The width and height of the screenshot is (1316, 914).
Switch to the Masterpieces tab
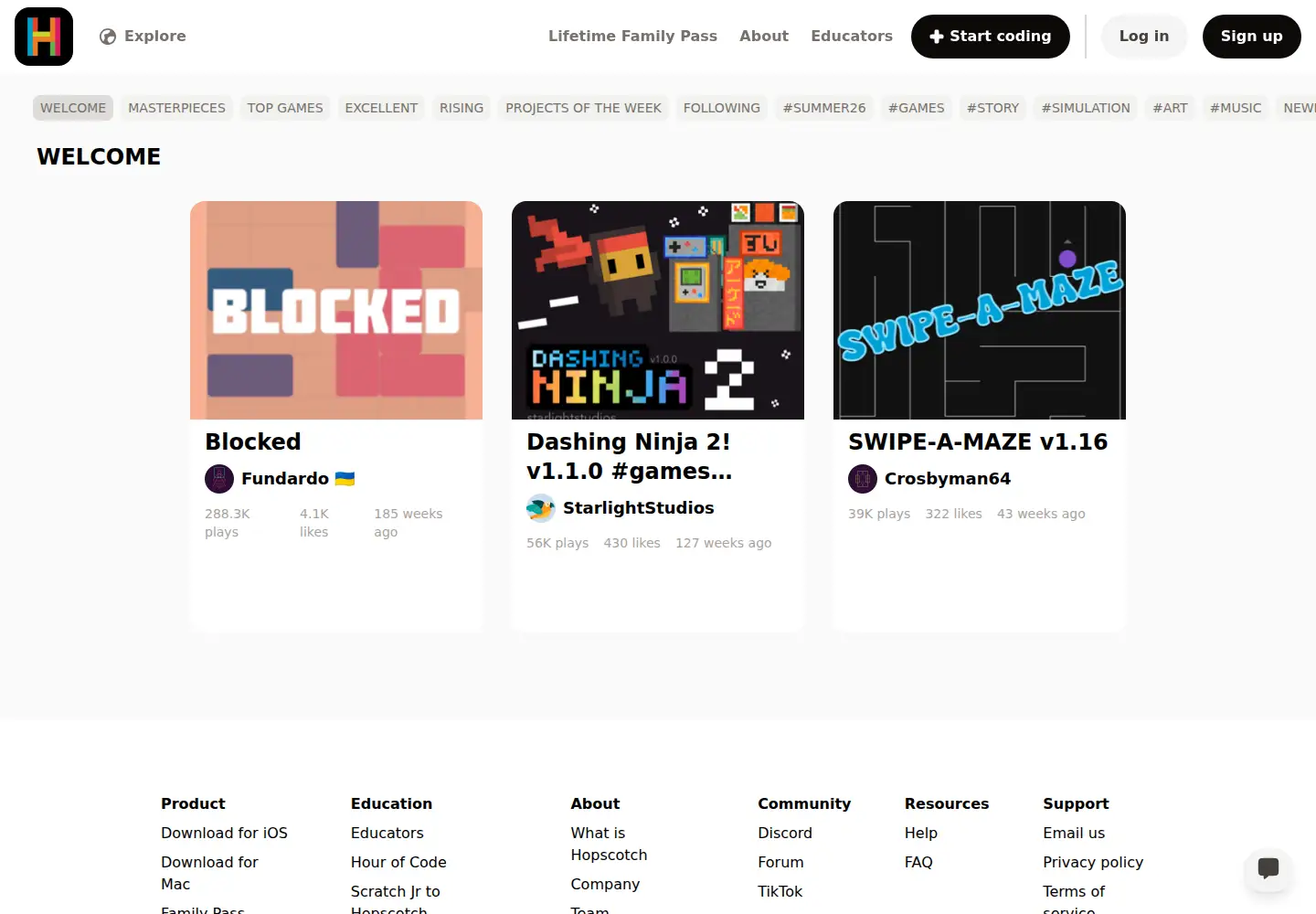coord(176,108)
